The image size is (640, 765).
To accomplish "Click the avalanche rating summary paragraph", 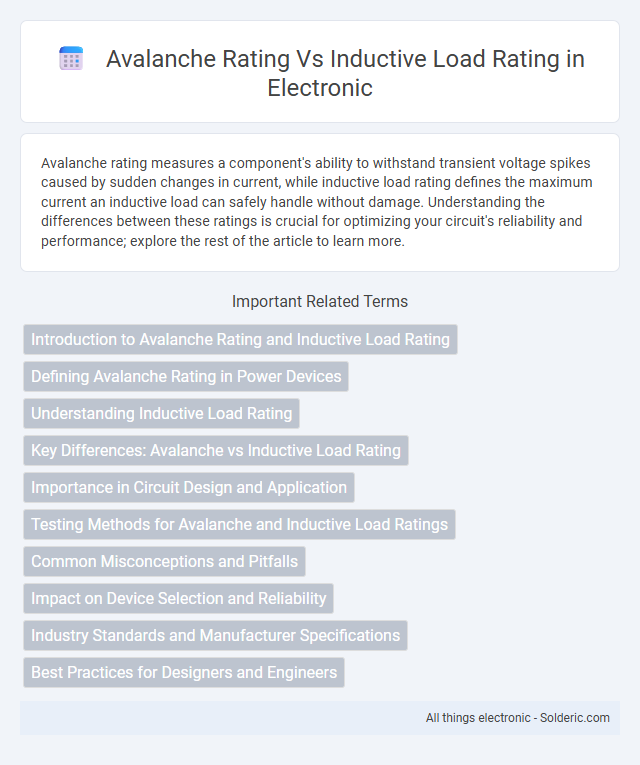I will (x=317, y=201).
